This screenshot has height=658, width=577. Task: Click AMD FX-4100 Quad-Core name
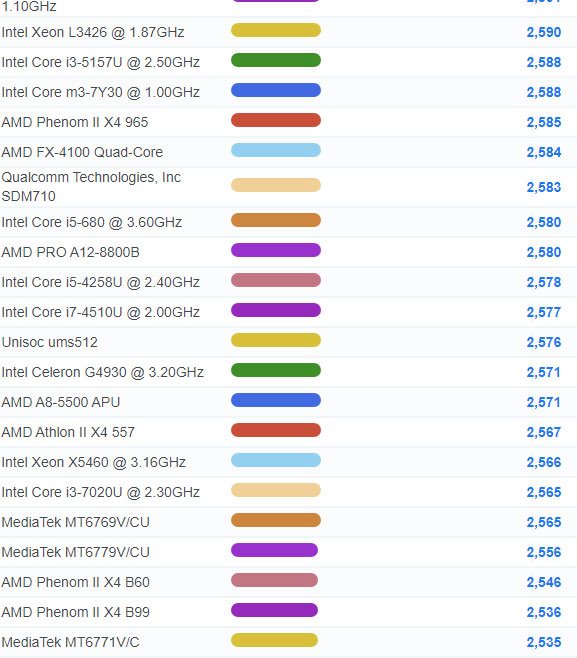point(82,152)
